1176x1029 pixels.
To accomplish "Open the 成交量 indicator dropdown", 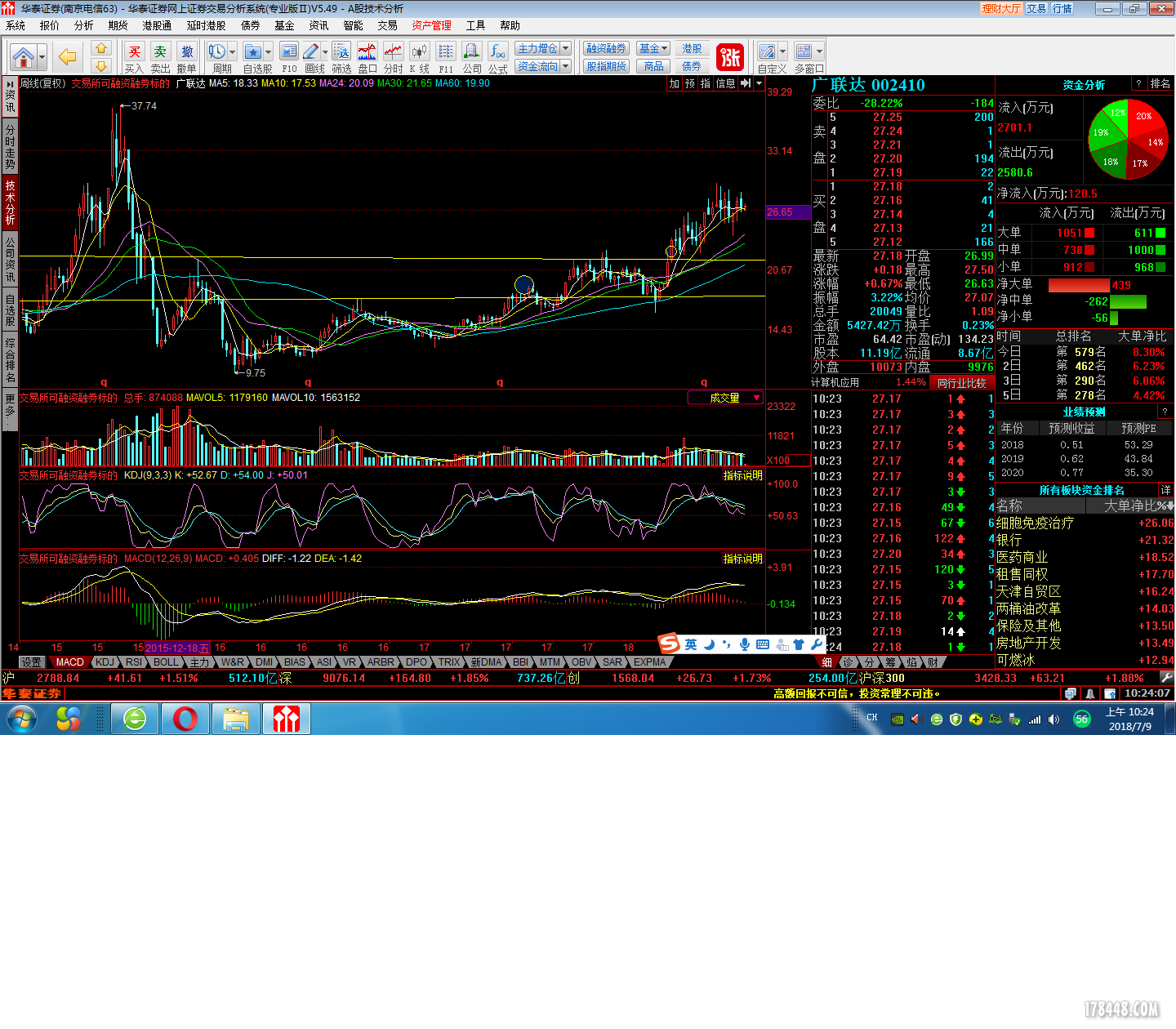I will pos(725,398).
